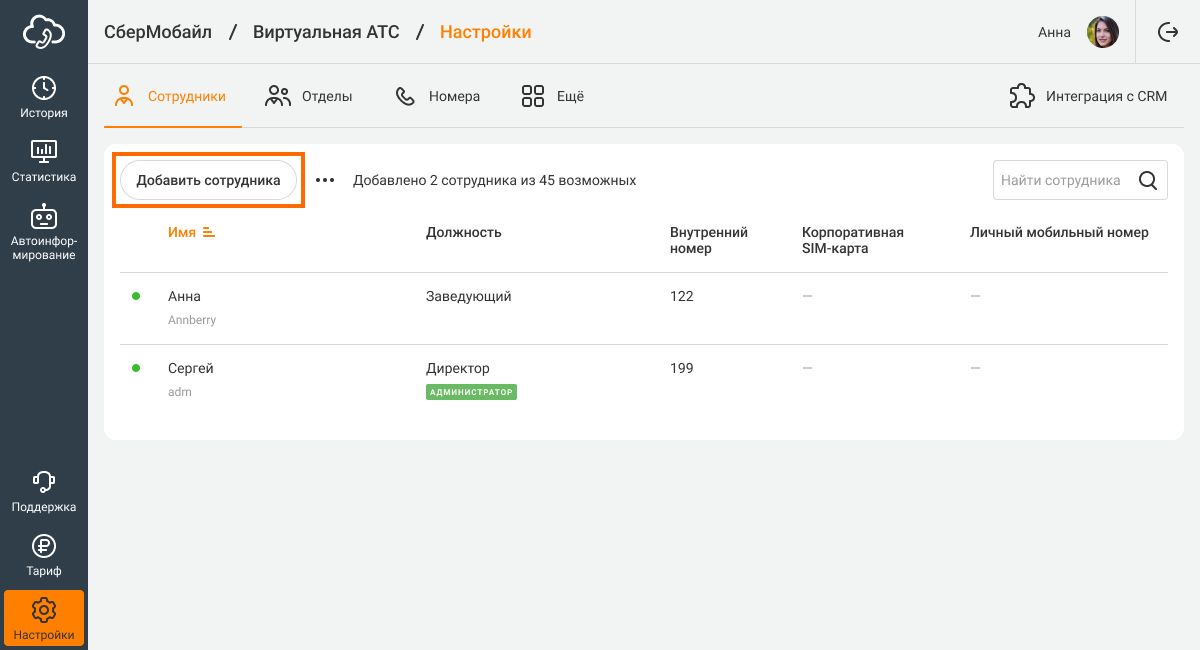Sort the table by Имя column
1201x650 pixels.
point(191,232)
